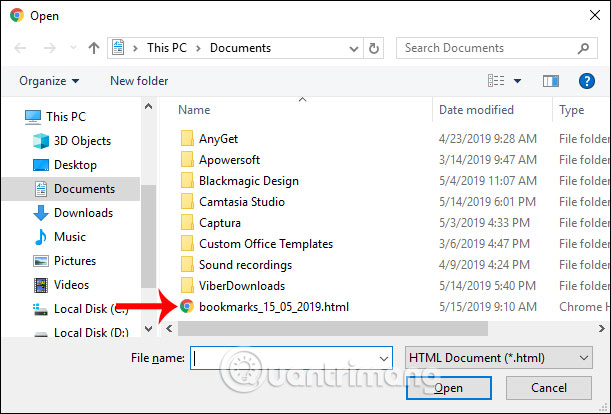Viewport: 611px width, 414px height.
Task: Open the Help question mark icon
Action: pos(587,81)
